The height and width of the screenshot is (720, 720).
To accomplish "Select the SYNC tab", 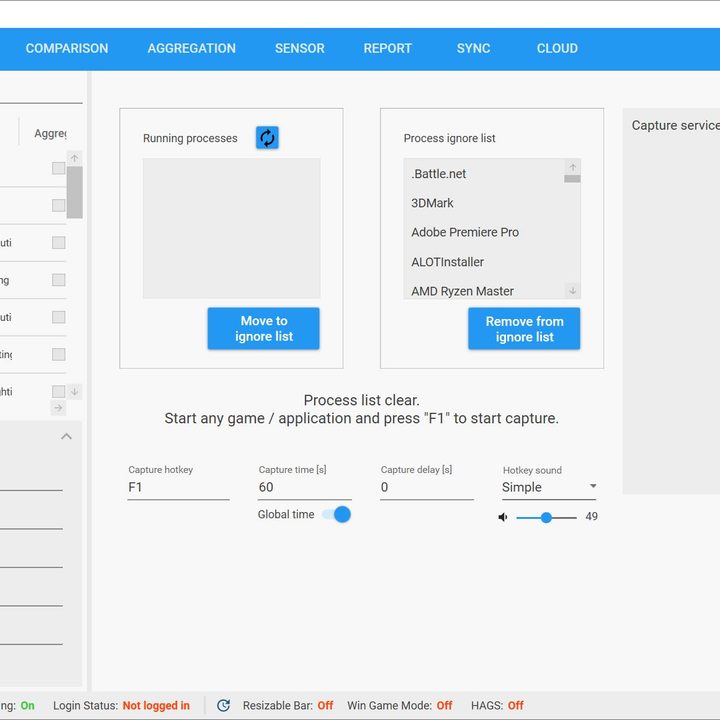I will (x=473, y=48).
